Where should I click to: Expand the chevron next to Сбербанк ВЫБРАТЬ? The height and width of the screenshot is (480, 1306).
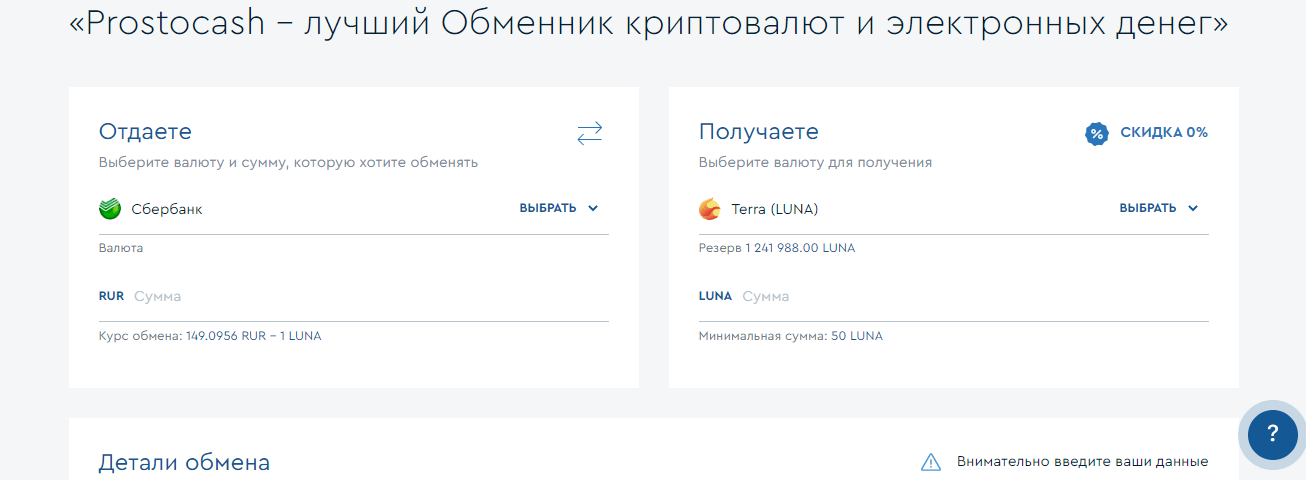coord(593,208)
